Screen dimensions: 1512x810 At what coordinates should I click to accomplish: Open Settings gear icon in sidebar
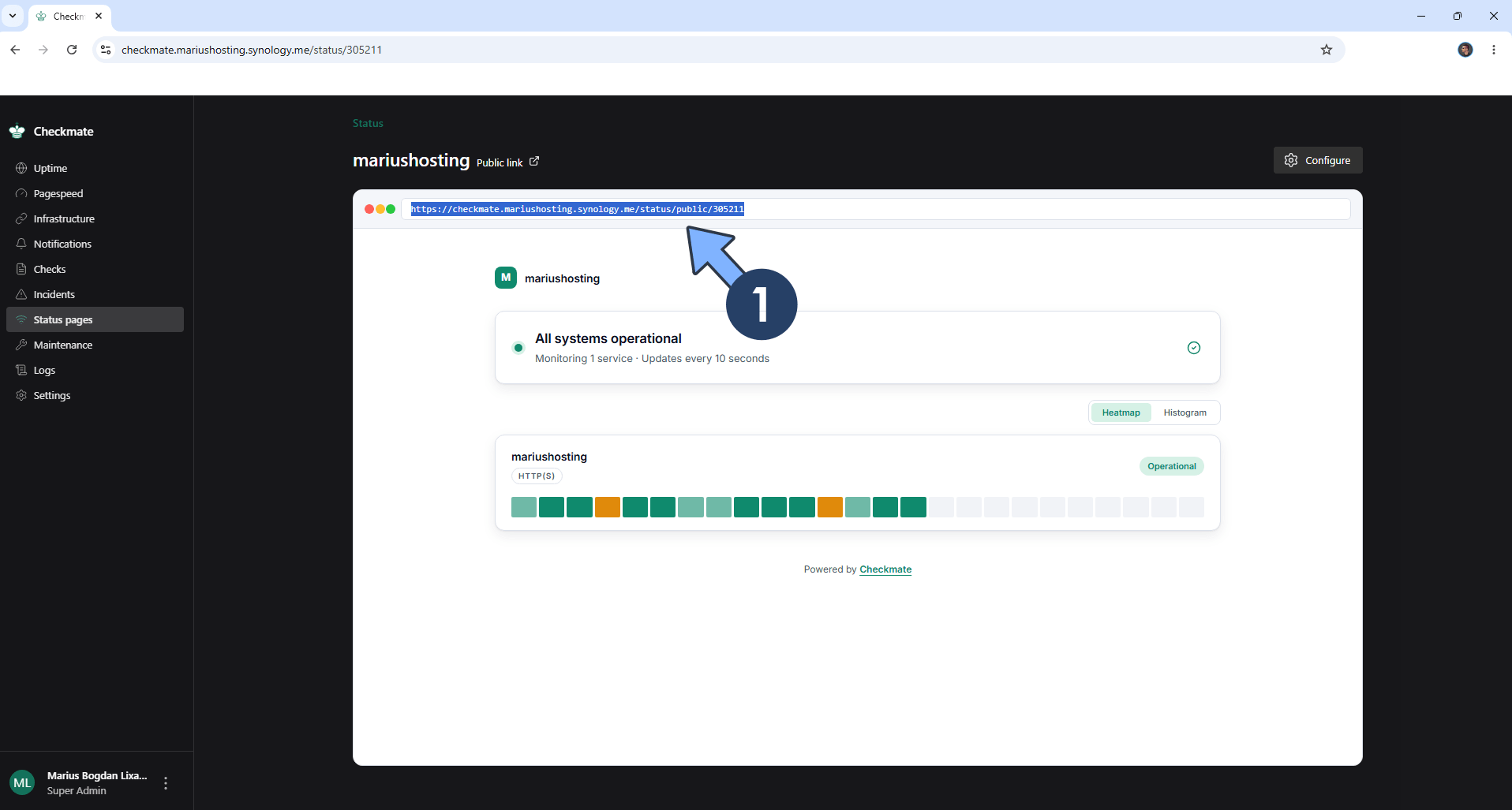coord(21,395)
